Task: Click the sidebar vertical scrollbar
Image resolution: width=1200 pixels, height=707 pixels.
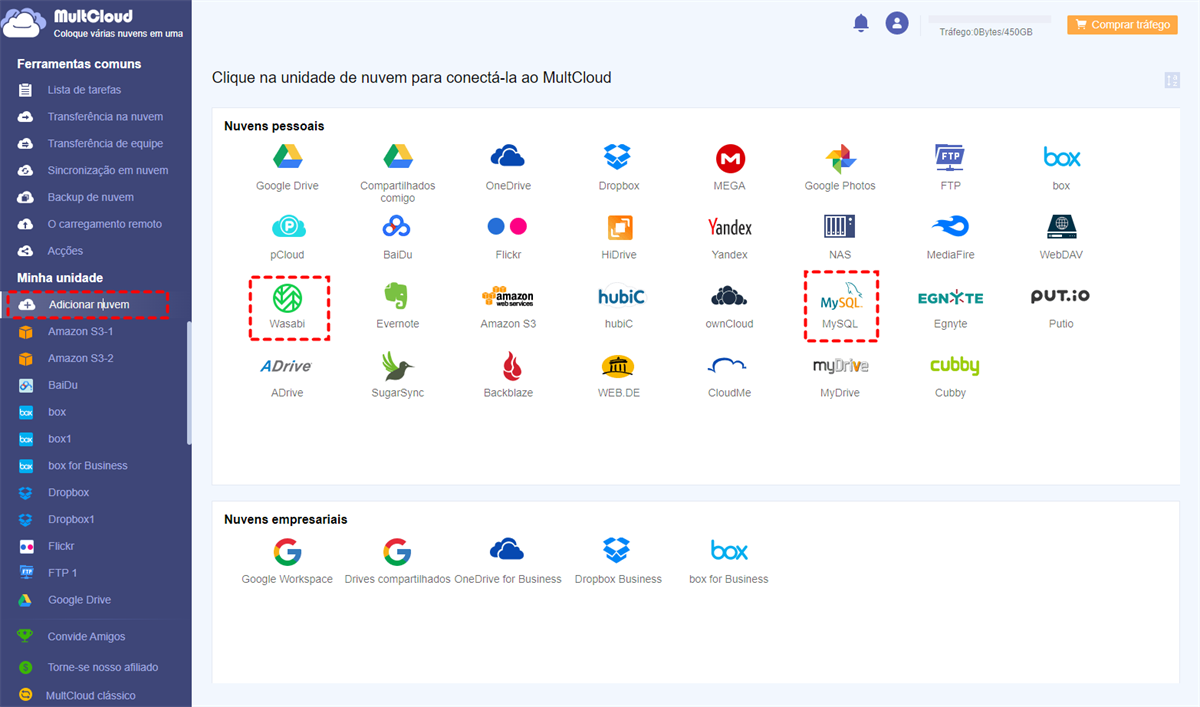Action: (x=189, y=383)
